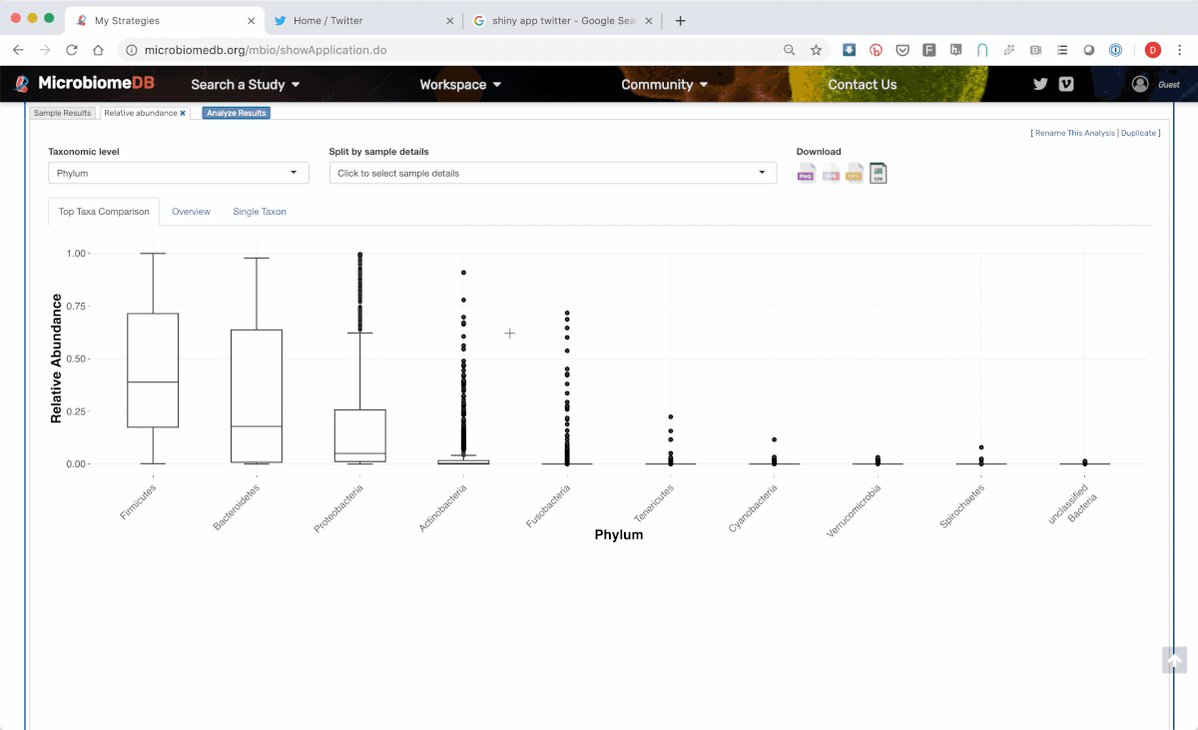This screenshot has width=1198, height=730.
Task: Go back with the browser back arrow
Action: 18,50
